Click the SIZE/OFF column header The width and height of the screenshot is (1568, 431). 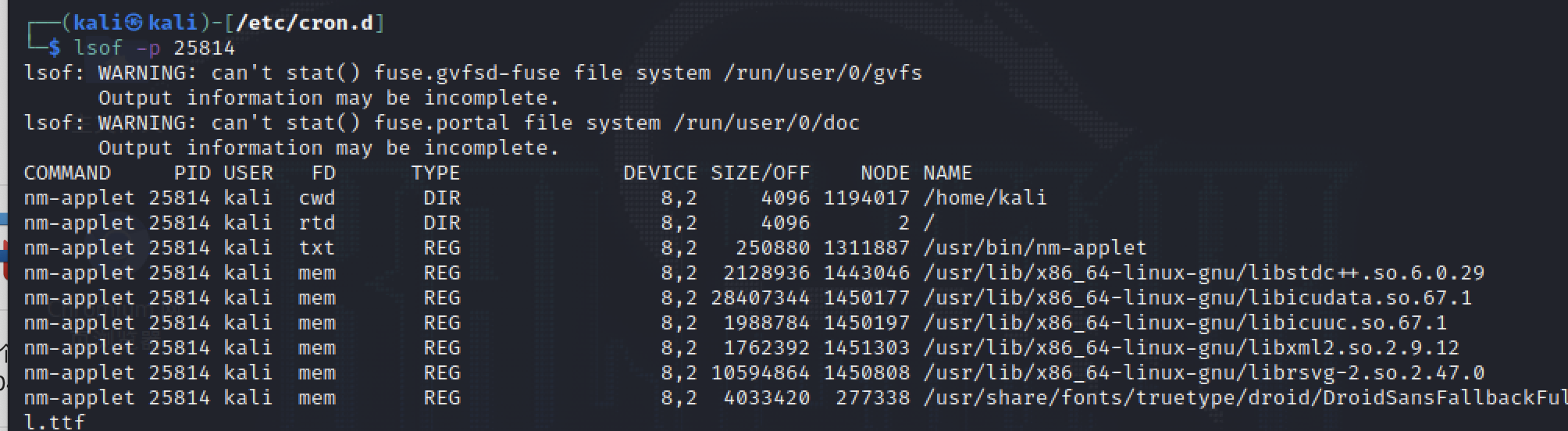point(760,173)
